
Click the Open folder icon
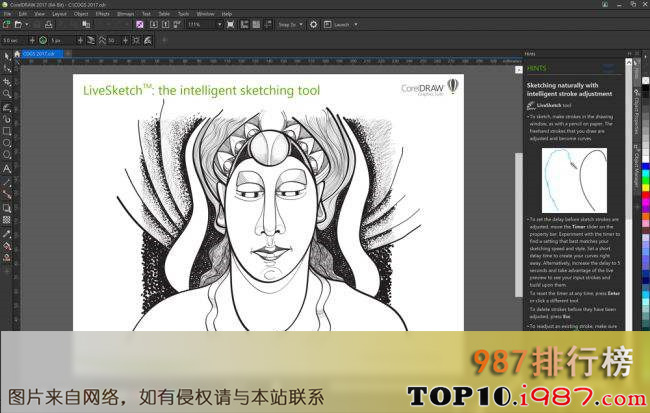tap(18, 24)
